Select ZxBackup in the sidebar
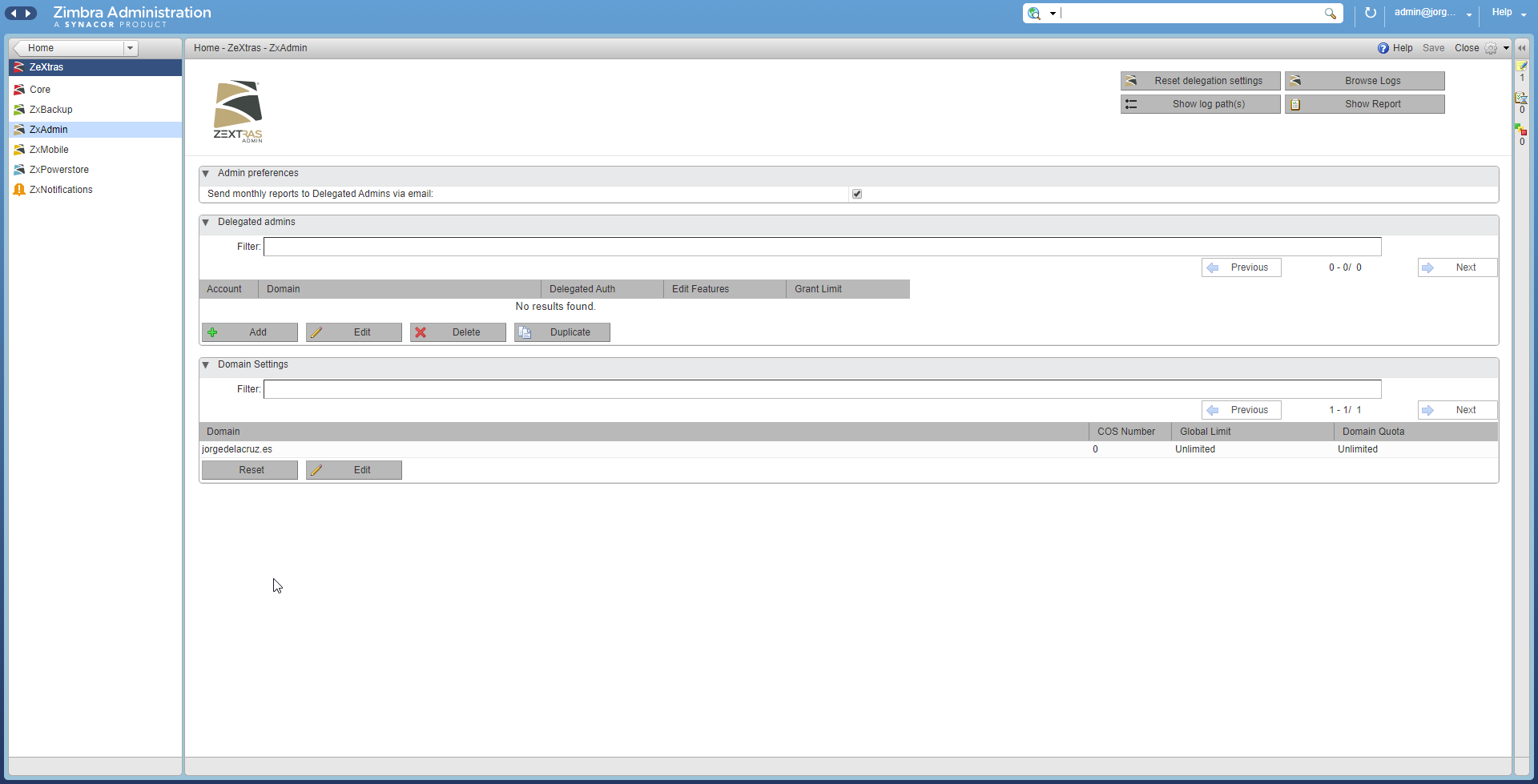1538x784 pixels. pyautogui.click(x=95, y=110)
